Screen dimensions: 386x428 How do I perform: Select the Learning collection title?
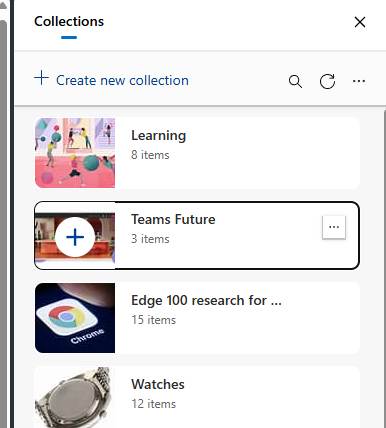[159, 136]
